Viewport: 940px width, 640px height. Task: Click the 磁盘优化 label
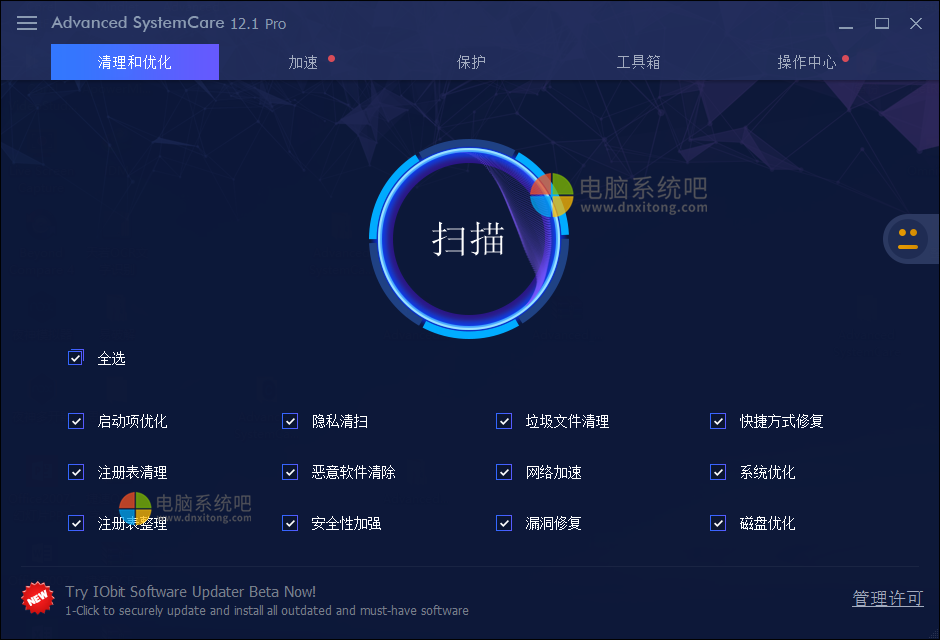coord(767,523)
